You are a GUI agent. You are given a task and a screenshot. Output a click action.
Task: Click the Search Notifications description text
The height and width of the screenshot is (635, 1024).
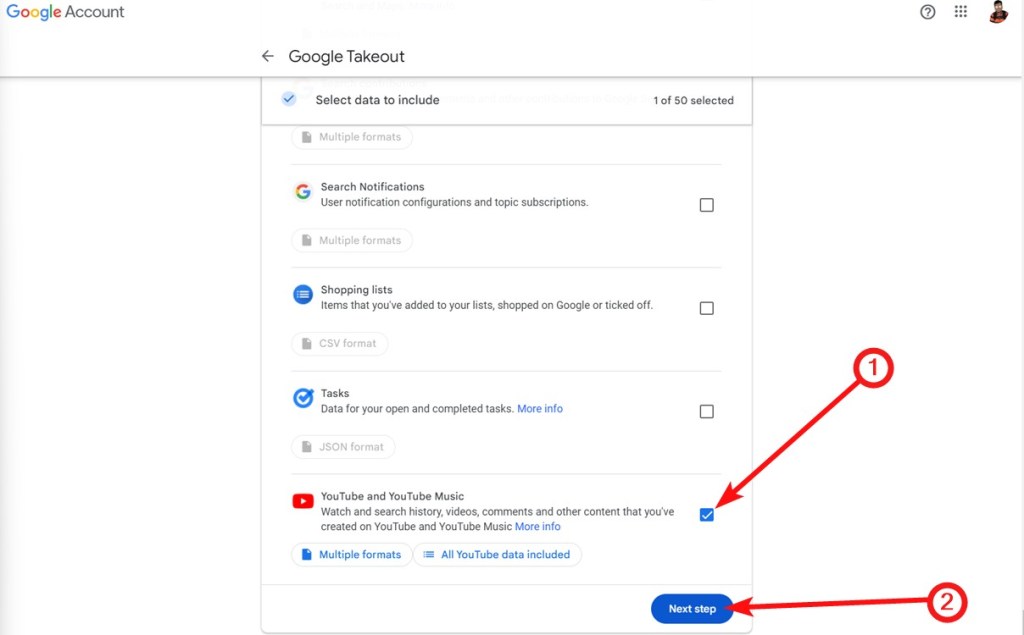pos(455,203)
